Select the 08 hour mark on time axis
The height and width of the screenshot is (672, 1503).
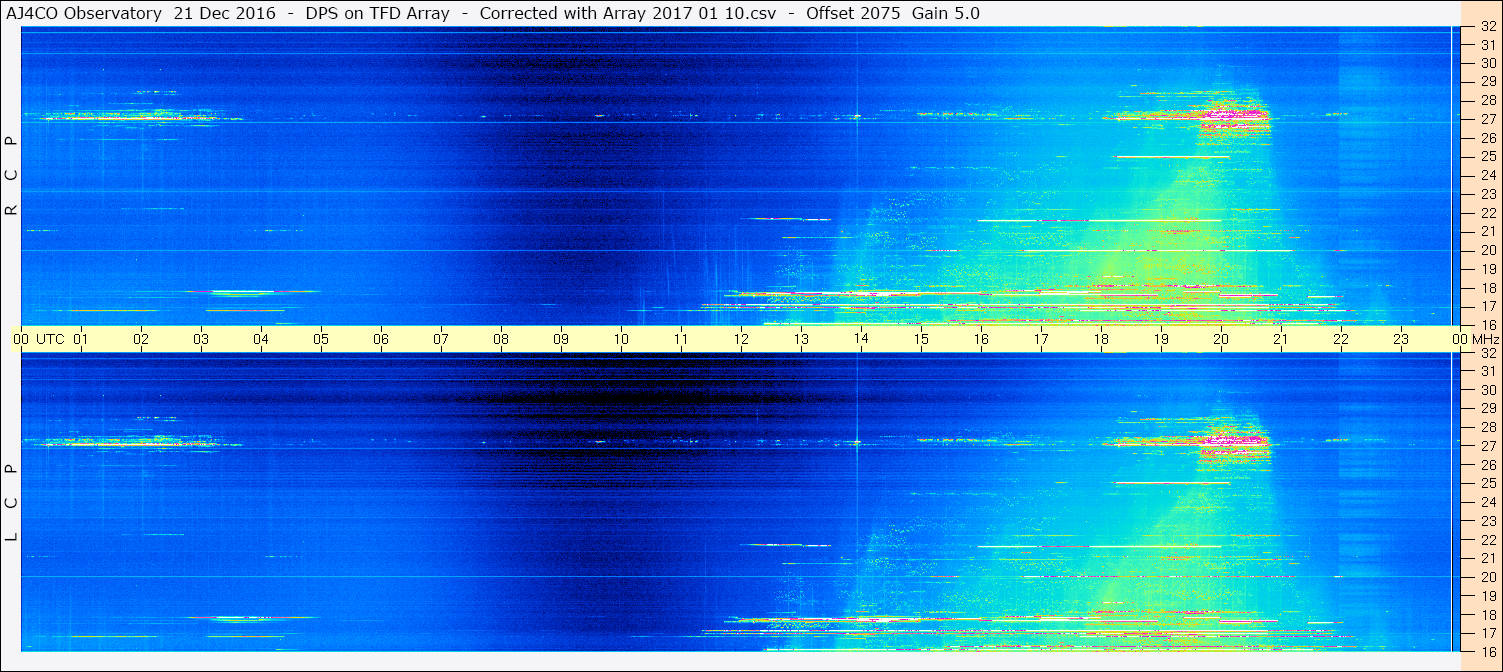501,339
